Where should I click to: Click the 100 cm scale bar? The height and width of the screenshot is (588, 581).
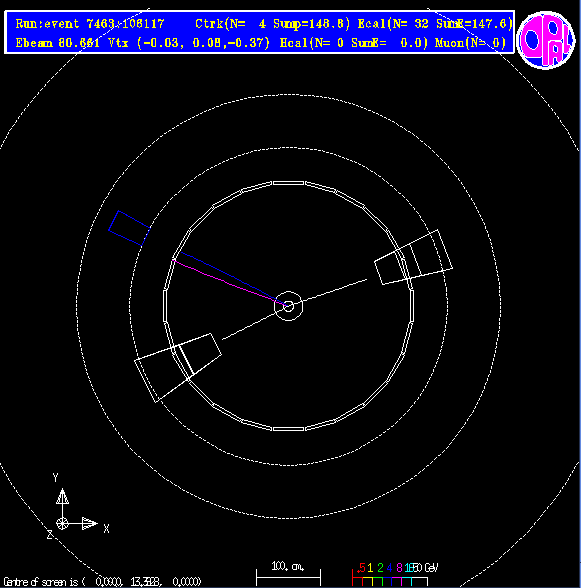point(288,574)
